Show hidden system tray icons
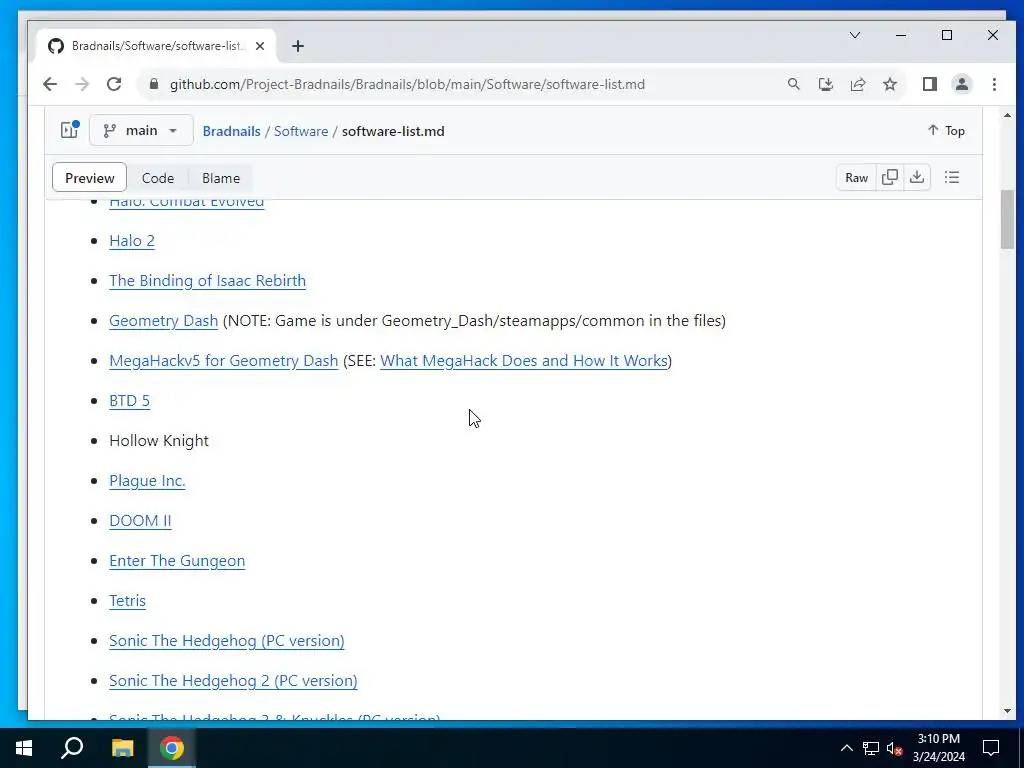Screen dimensions: 1024x768 [x=846, y=748]
